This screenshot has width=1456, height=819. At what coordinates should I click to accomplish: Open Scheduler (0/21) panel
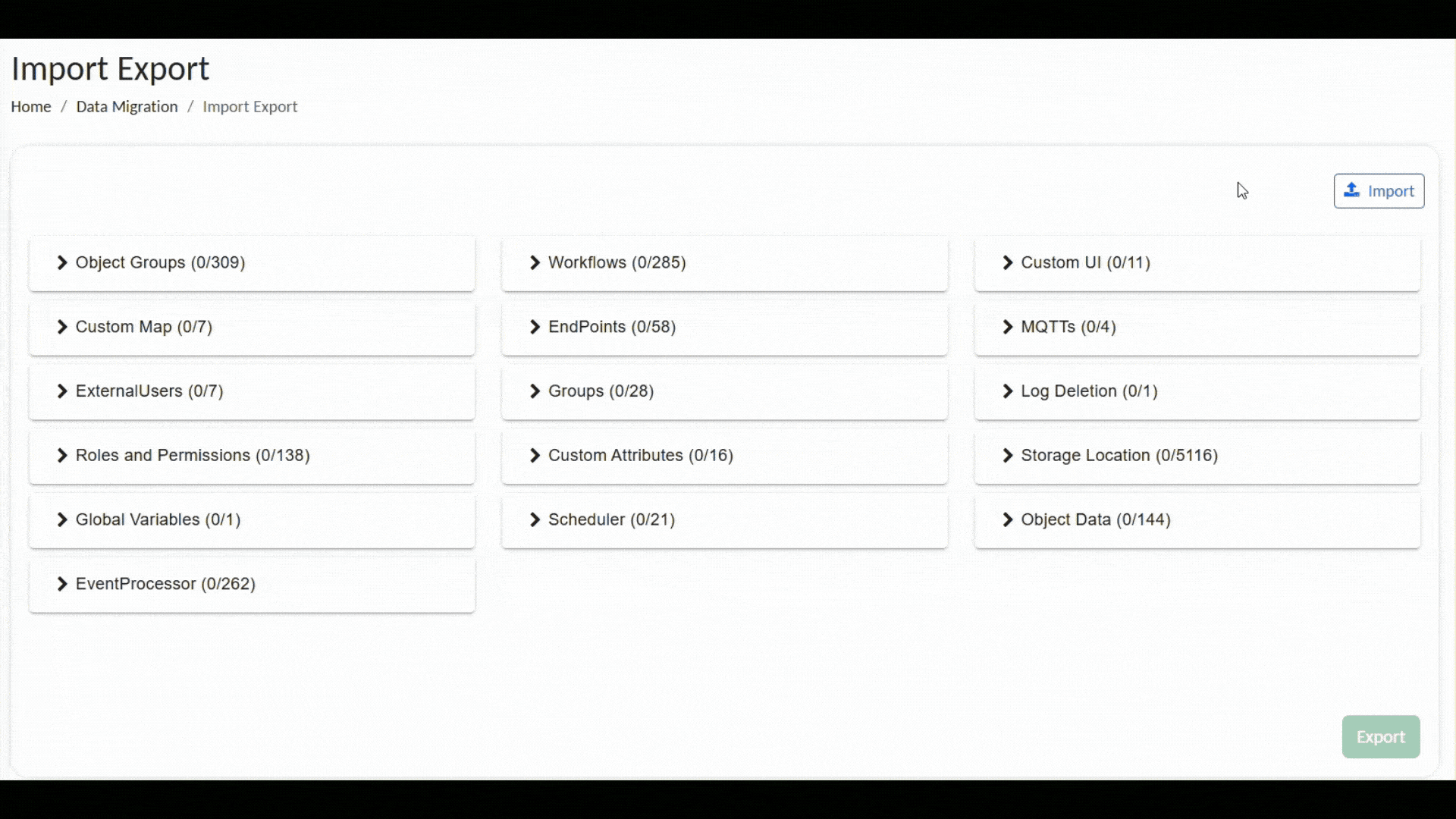(610, 520)
